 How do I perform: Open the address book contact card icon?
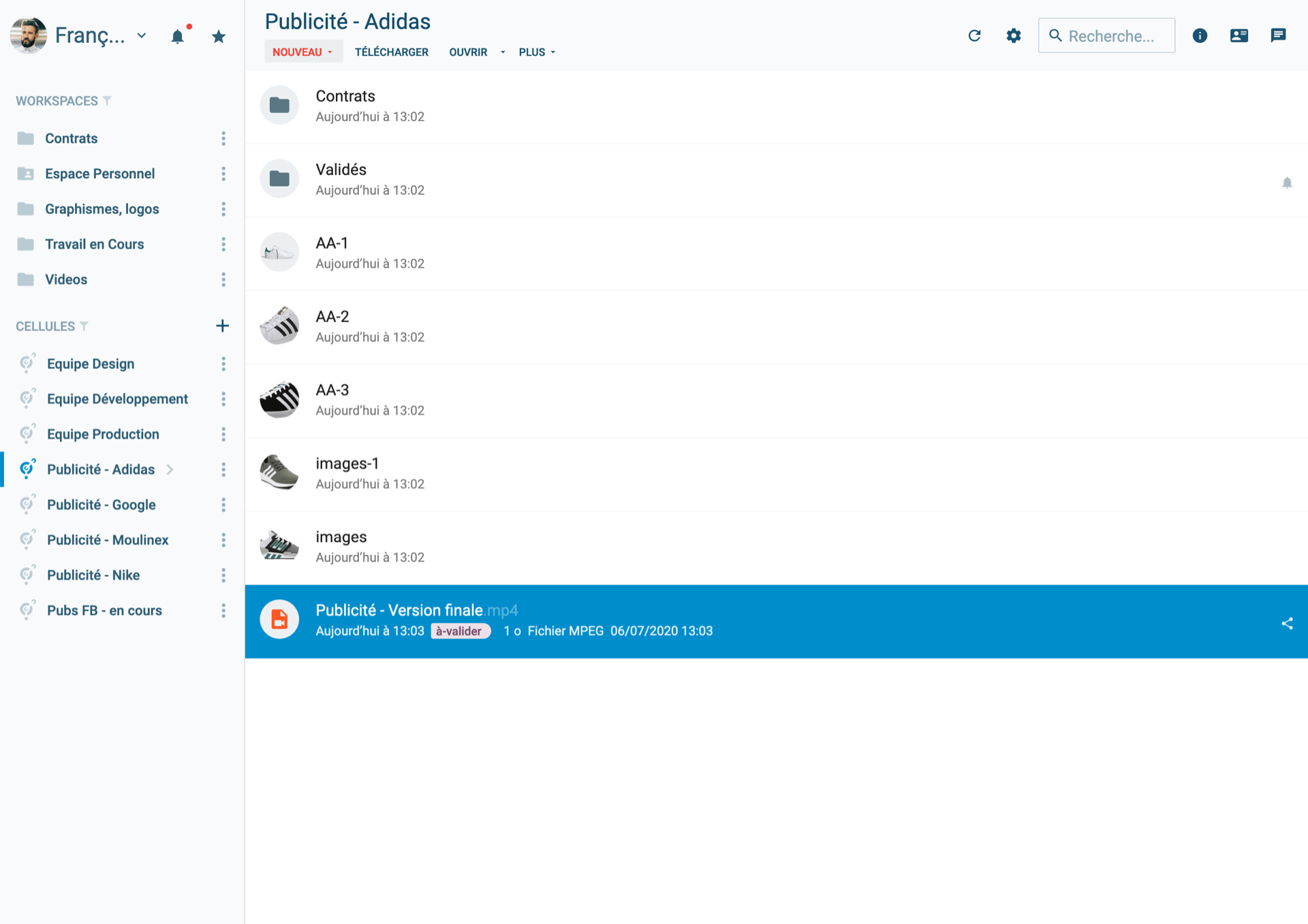[1239, 35]
